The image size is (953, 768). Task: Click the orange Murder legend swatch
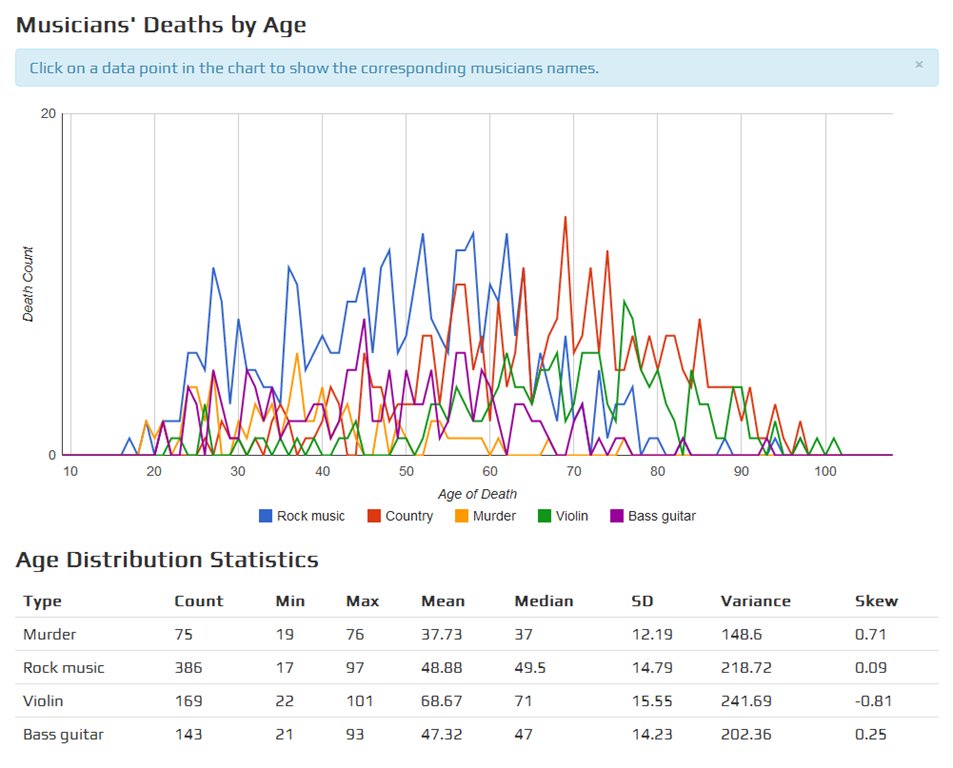[x=461, y=516]
